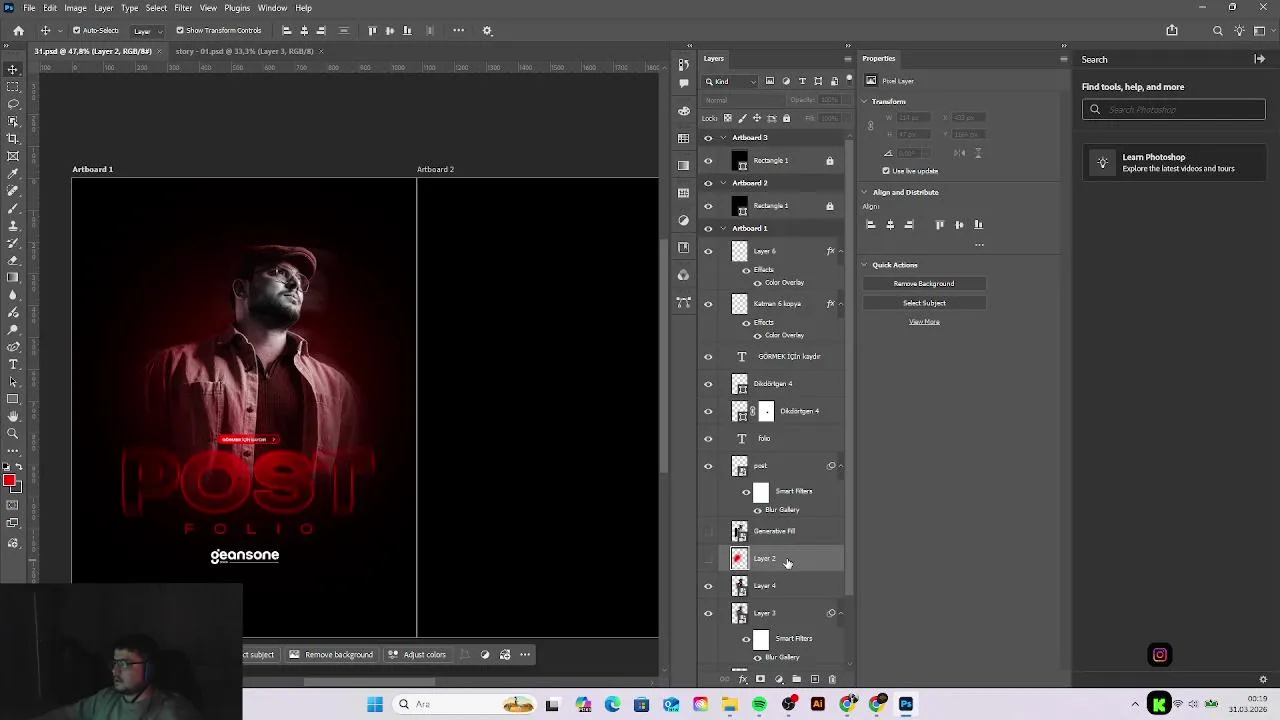Click Remove Background in Quick Actions
Image resolution: width=1280 pixels, height=720 pixels.
[923, 284]
